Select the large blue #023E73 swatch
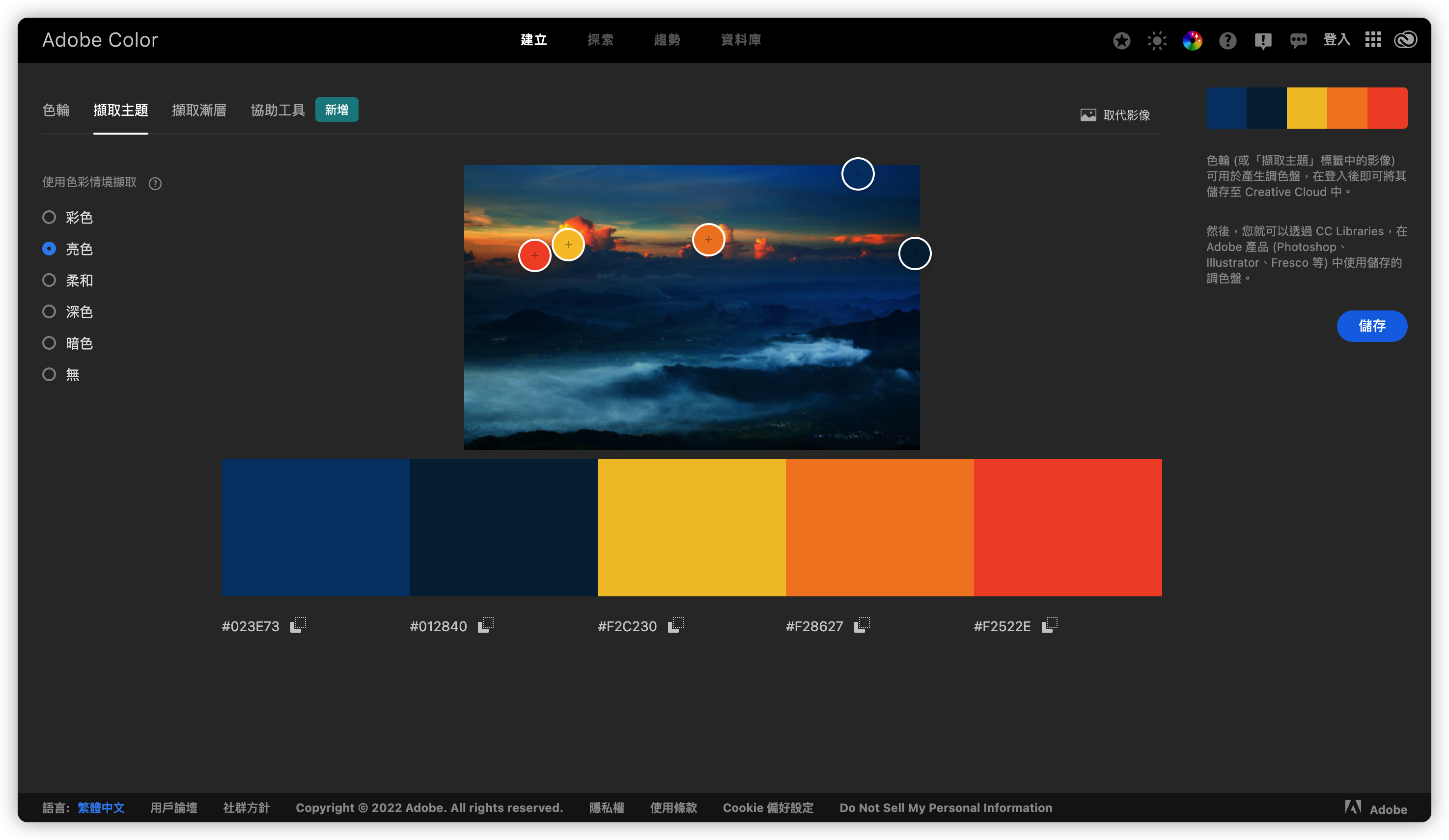 point(316,527)
